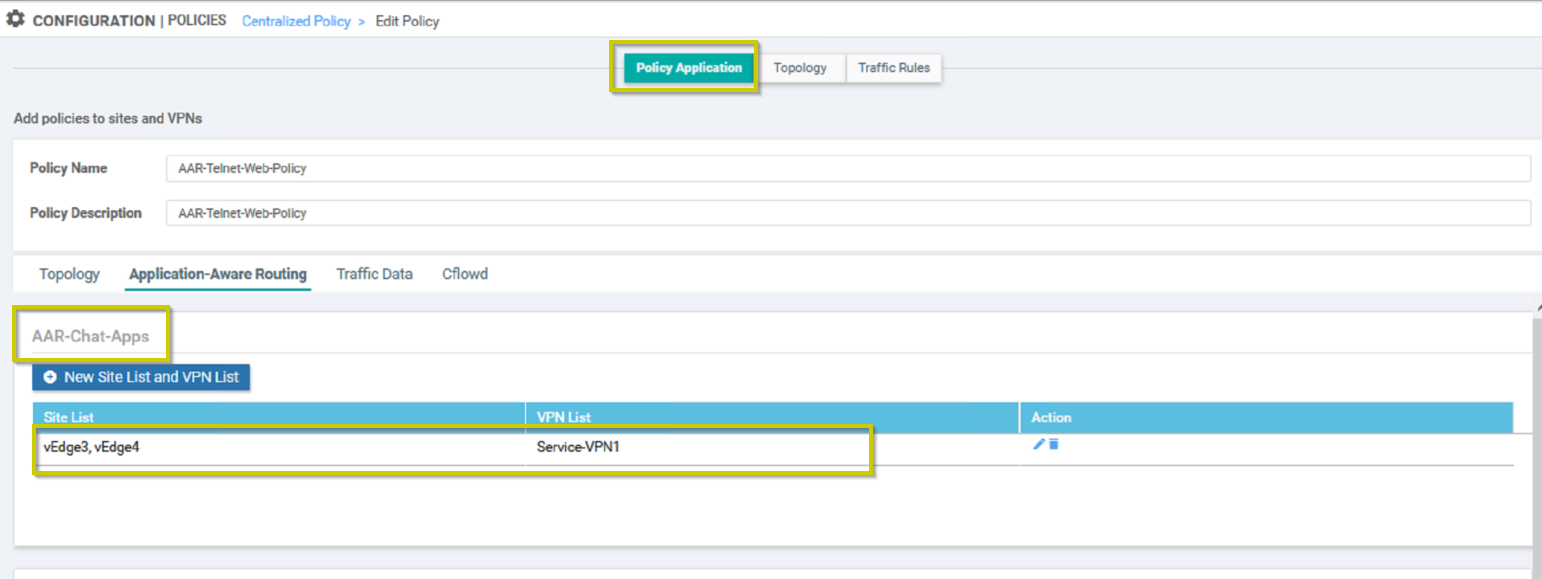Click the Edit Policy breadcrumb text
This screenshot has height=579, width=1542.
407,21
